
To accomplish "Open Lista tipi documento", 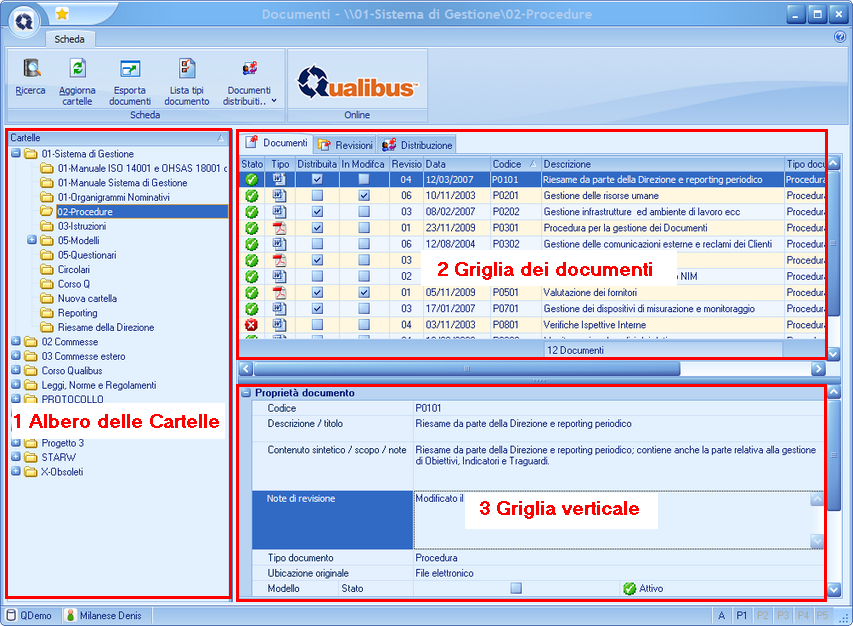I will click(187, 69).
